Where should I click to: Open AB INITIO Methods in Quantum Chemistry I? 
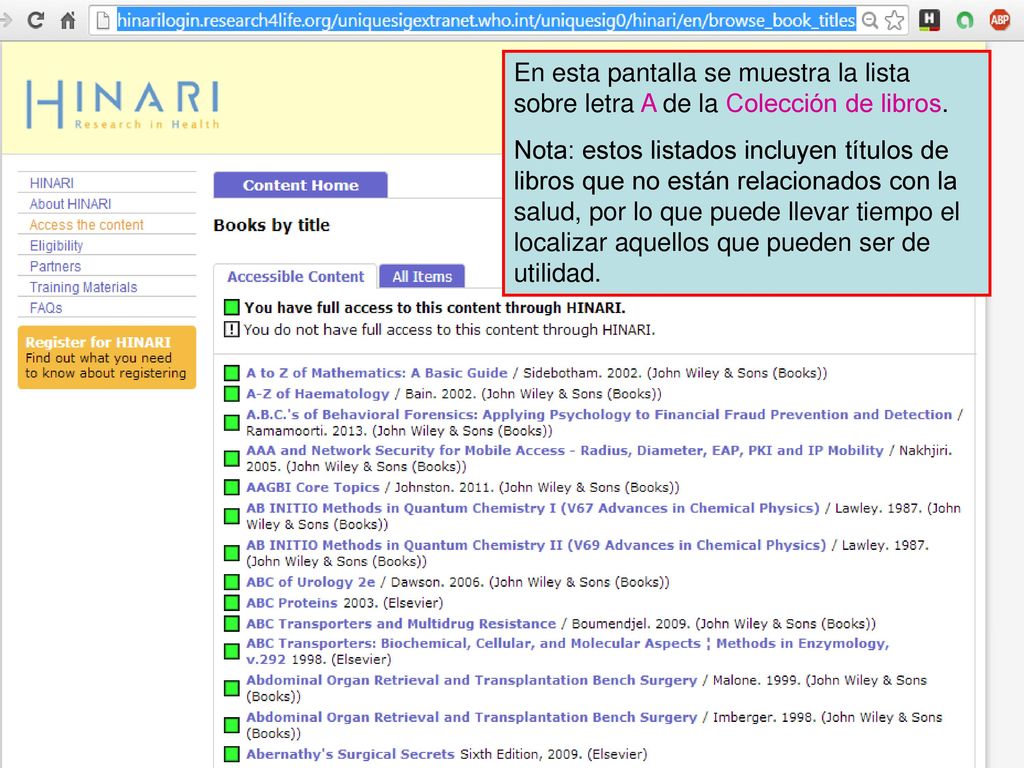(x=533, y=507)
